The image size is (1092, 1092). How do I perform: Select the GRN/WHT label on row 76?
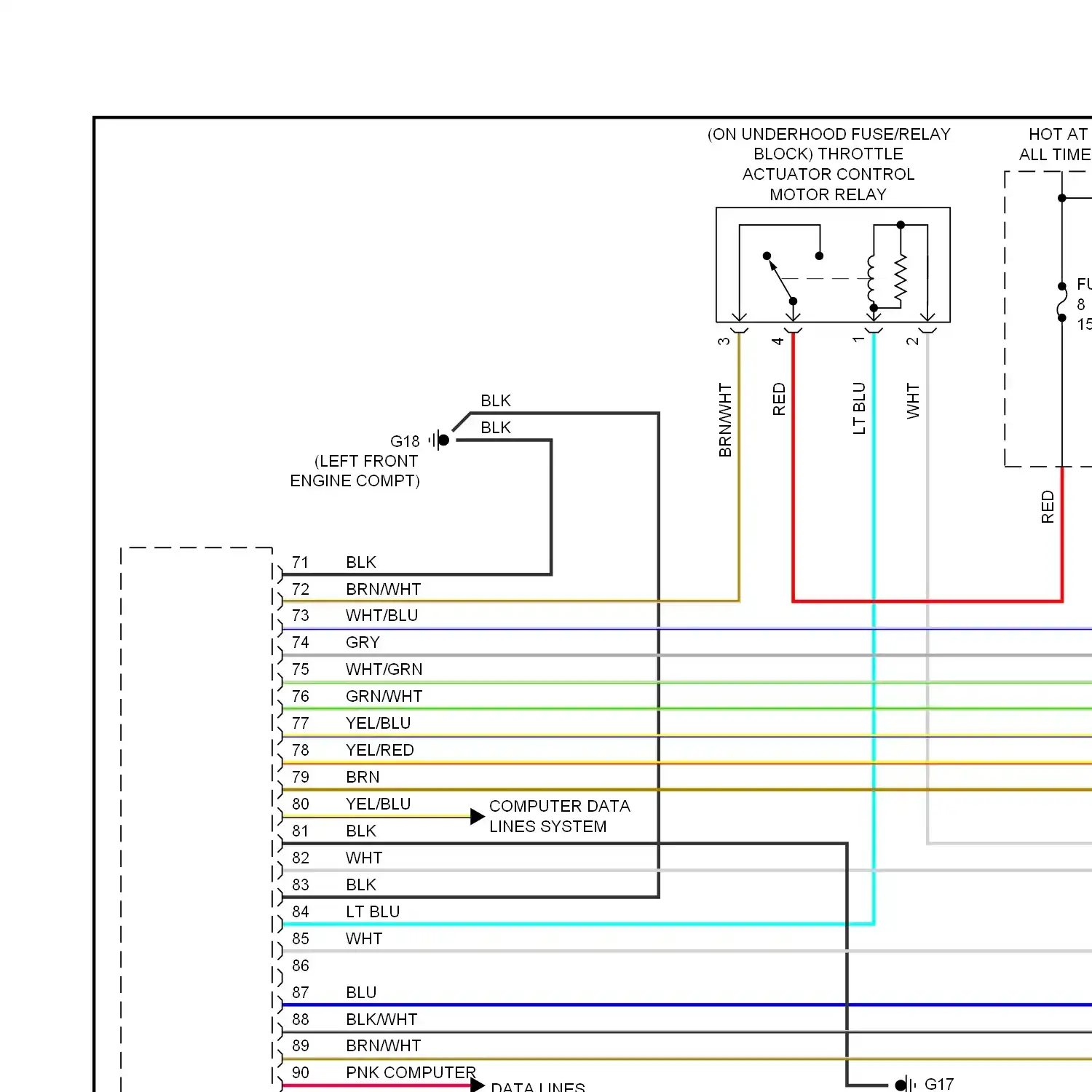(x=384, y=696)
